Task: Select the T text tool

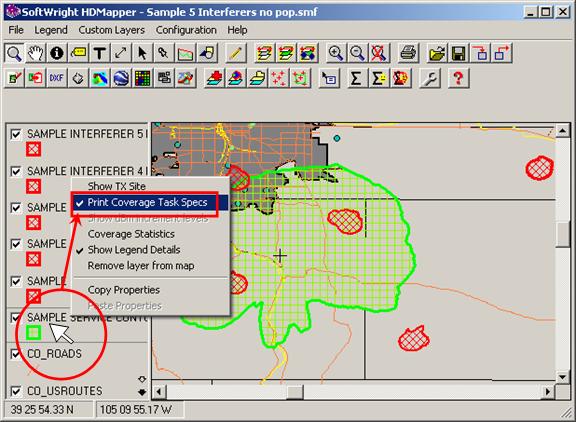Action: [100, 53]
